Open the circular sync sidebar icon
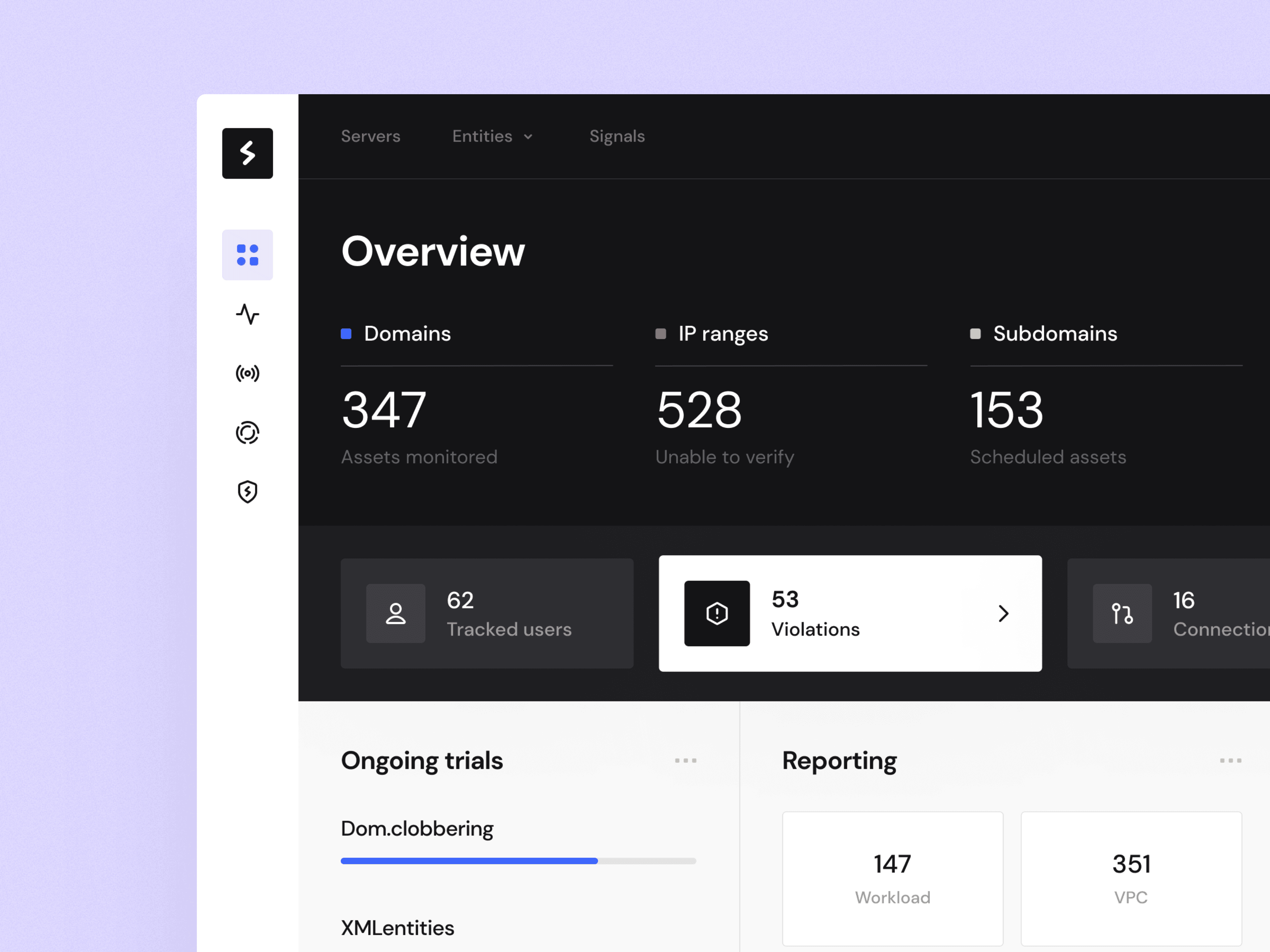1270x952 pixels. click(247, 433)
